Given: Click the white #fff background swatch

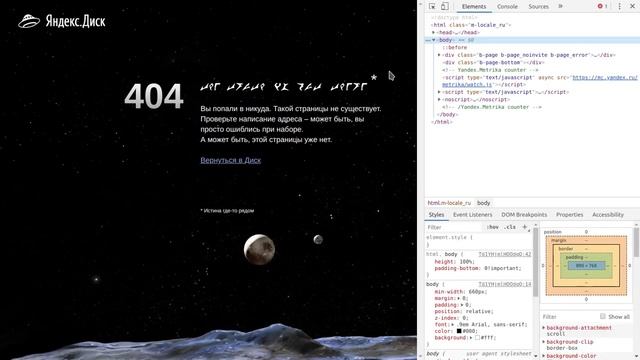Looking at the screenshot, I should [477, 338].
